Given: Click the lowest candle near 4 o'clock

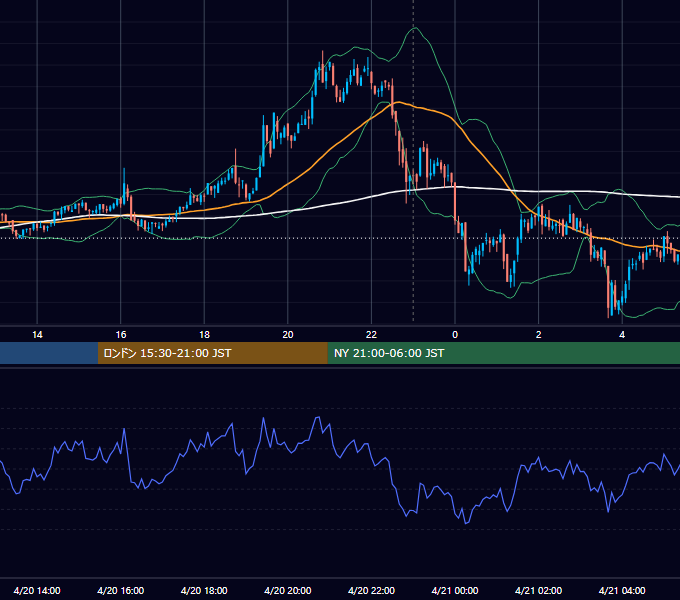Looking at the screenshot, I should tap(608, 291).
